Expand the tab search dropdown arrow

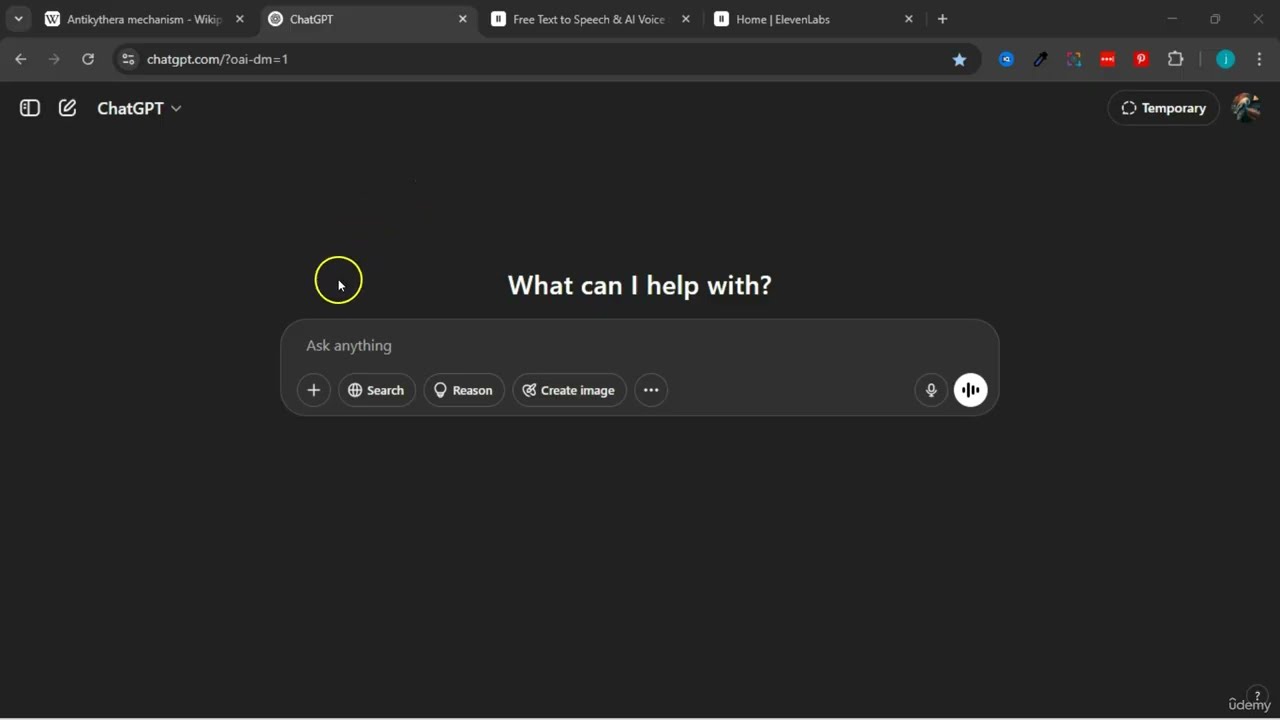pyautogui.click(x=18, y=19)
